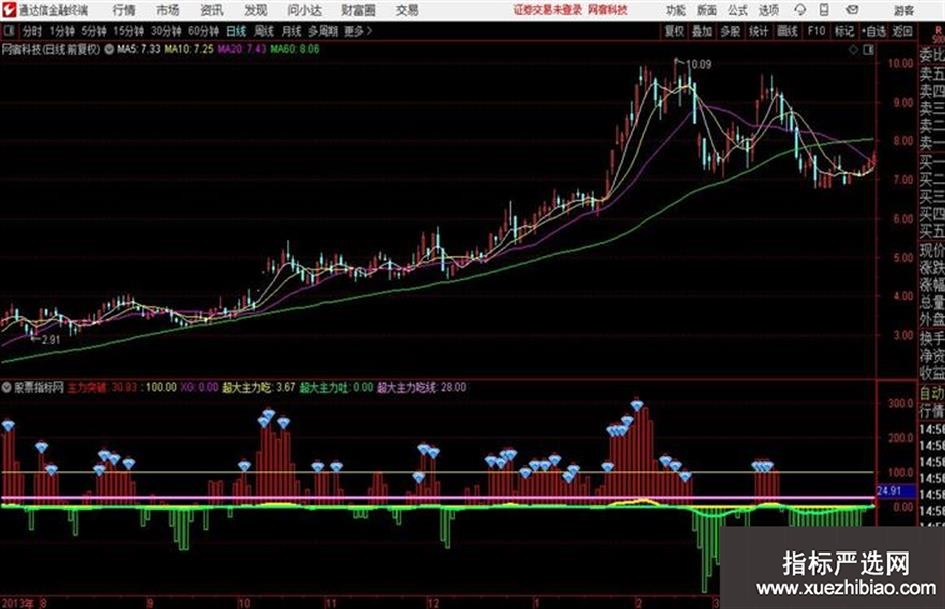Open the 功能 menu
This screenshot has width=945, height=609.
tap(676, 10)
